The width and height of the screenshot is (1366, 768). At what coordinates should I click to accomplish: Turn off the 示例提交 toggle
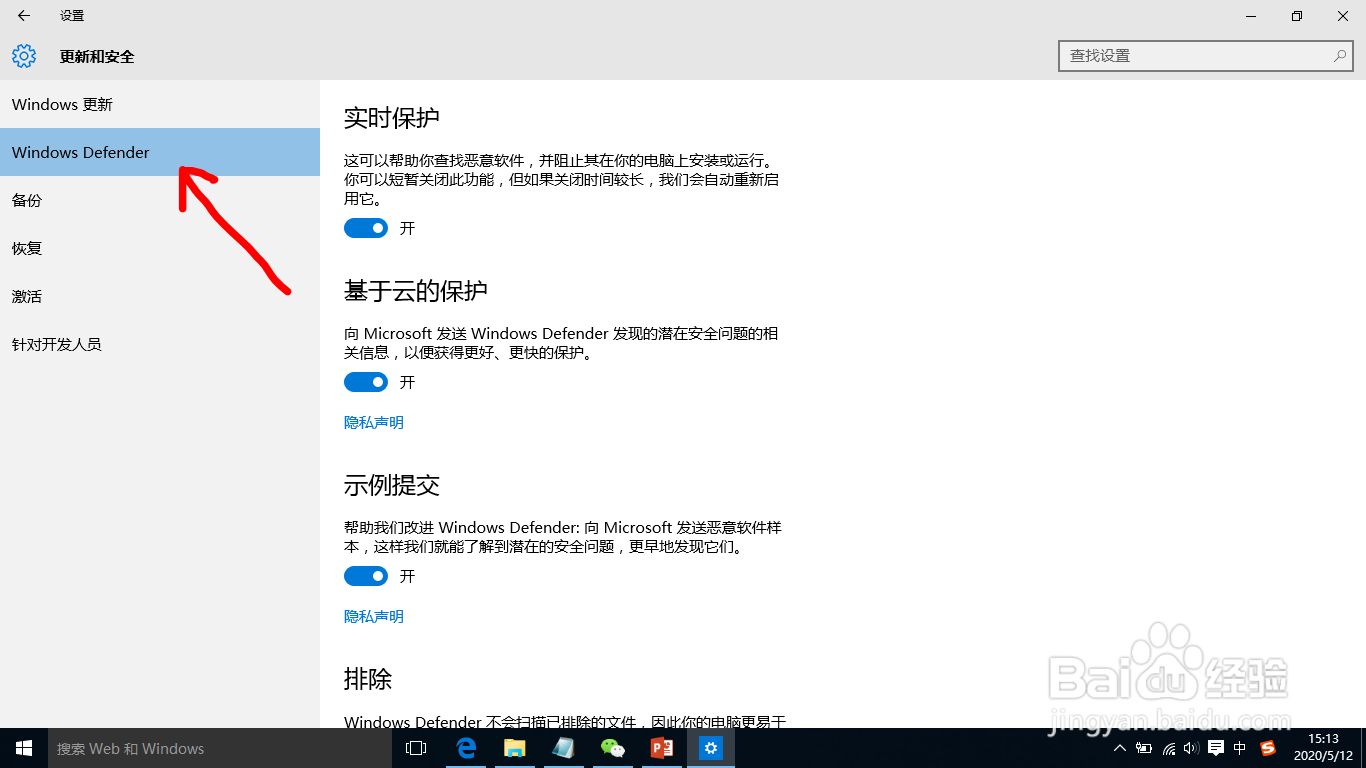366,576
